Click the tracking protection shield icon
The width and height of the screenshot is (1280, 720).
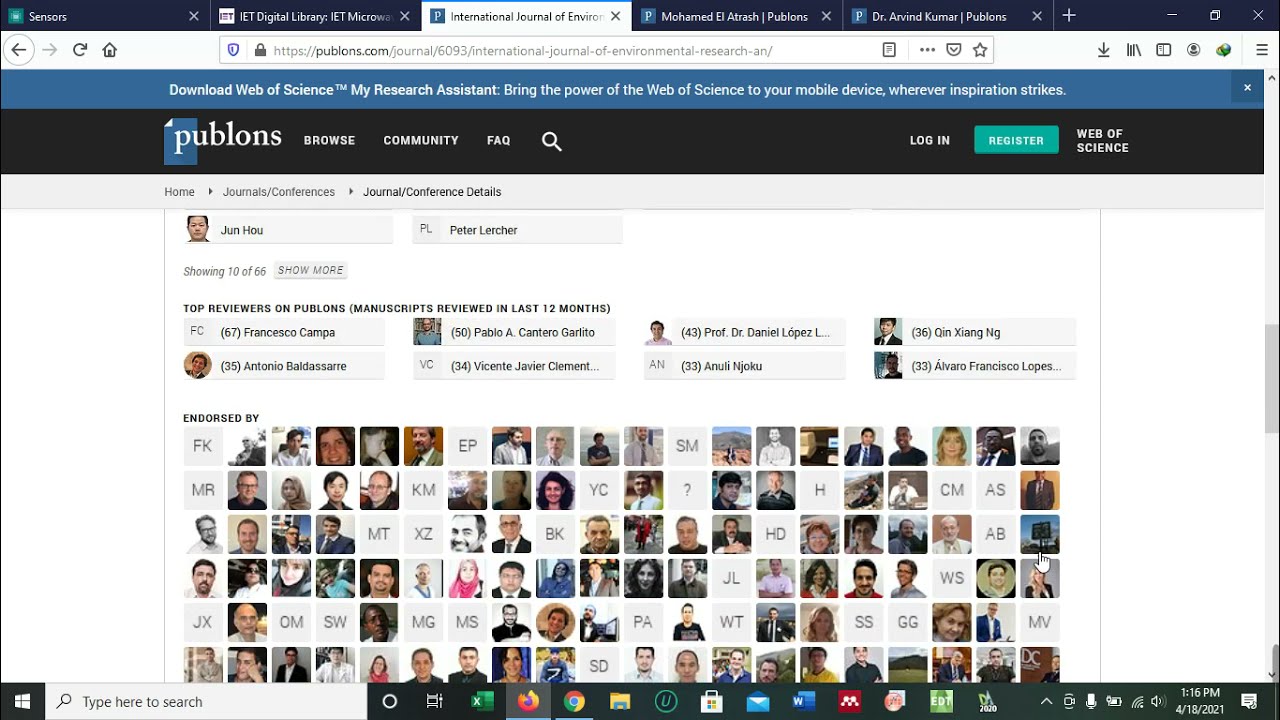(234, 50)
